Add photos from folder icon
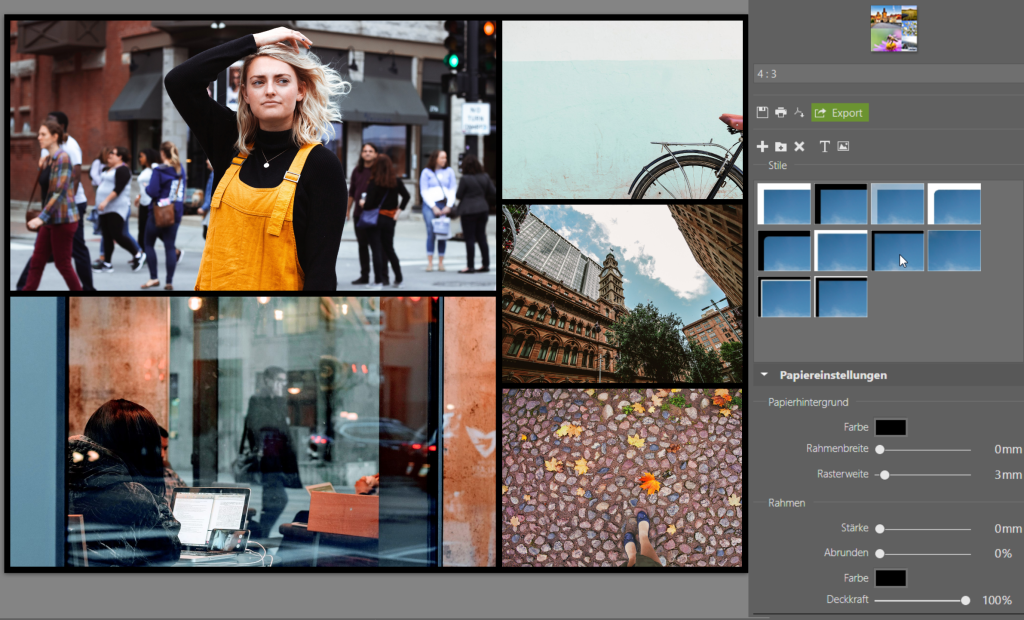Viewport: 1024px width, 620px height. 780,146
